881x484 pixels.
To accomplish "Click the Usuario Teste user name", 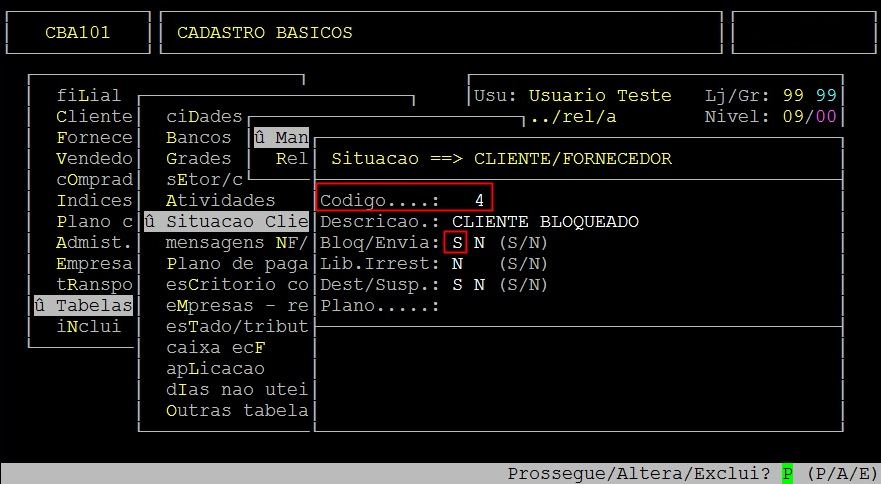I will pos(600,96).
